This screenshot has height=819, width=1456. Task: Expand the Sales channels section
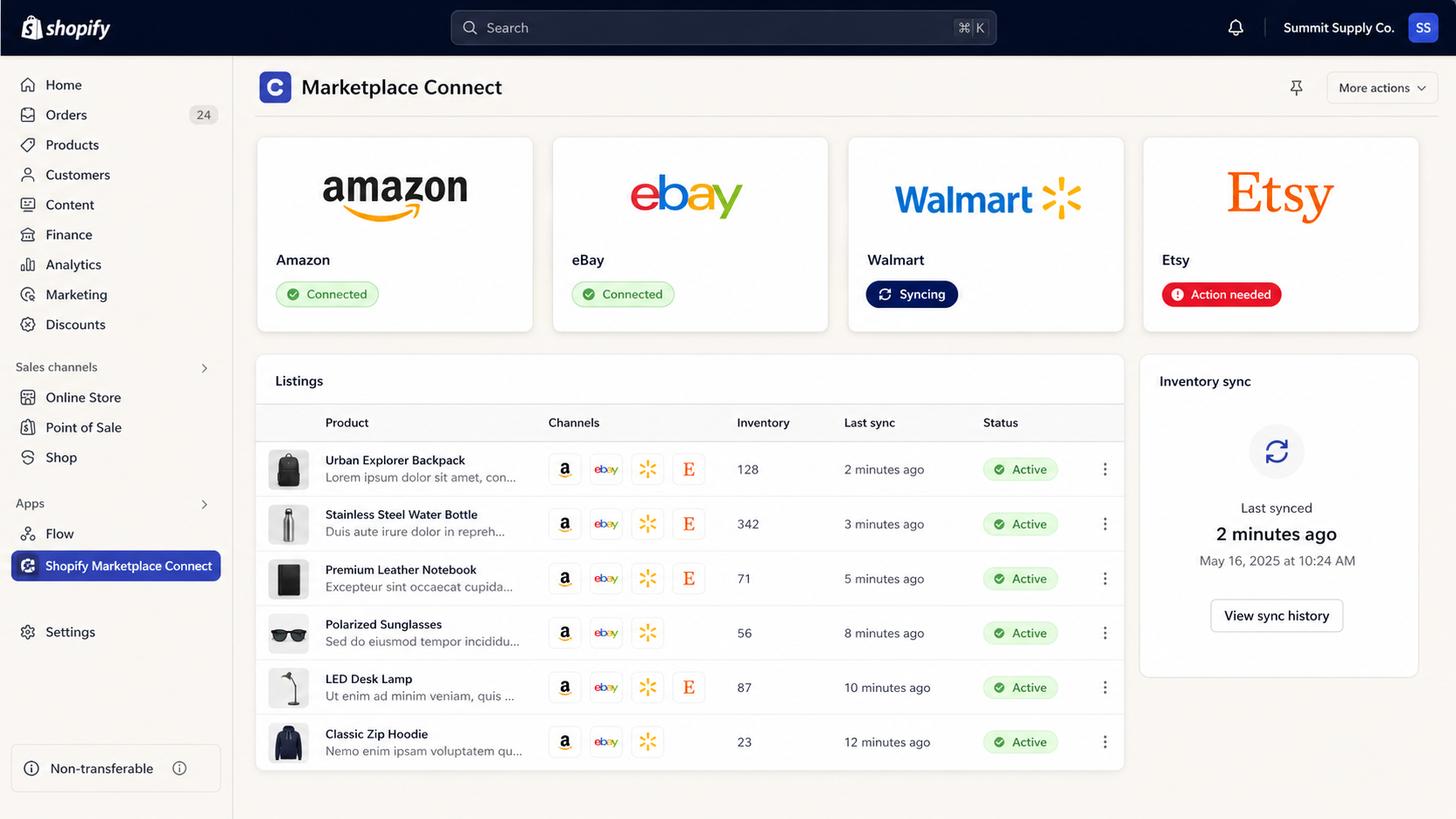[x=205, y=368]
